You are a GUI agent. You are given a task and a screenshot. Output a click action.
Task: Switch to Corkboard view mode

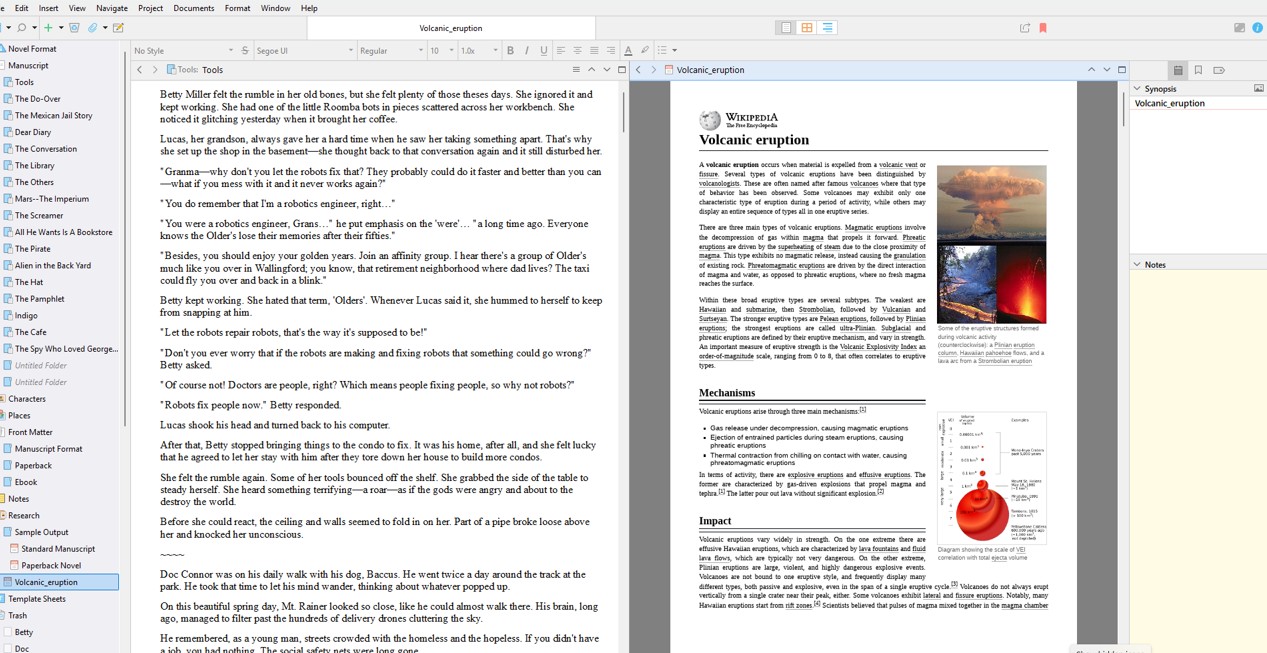[x=806, y=28]
